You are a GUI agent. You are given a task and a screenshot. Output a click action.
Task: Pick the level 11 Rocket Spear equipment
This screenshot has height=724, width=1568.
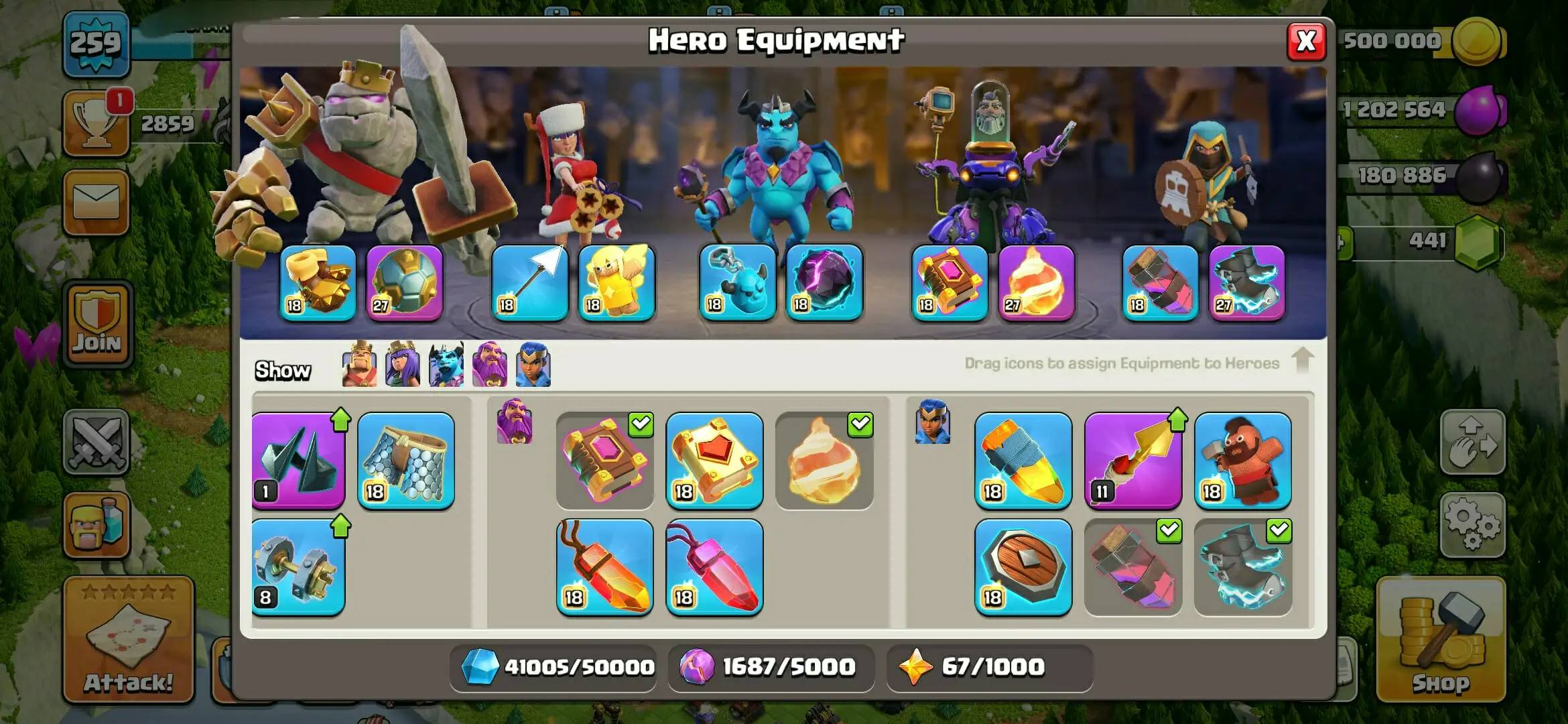1132,461
